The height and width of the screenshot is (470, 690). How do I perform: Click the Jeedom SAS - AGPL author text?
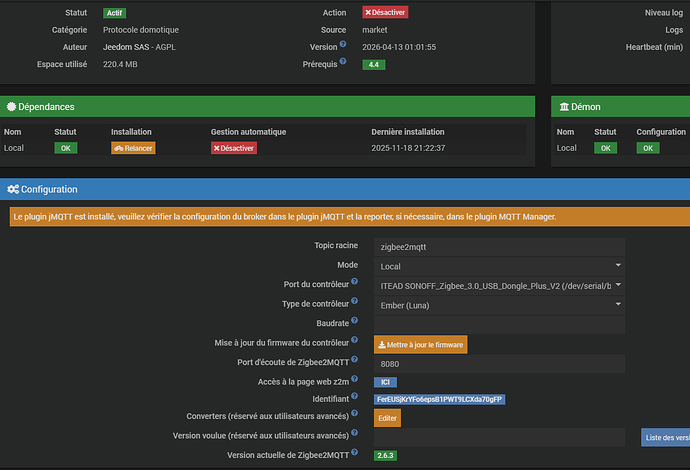(139, 47)
